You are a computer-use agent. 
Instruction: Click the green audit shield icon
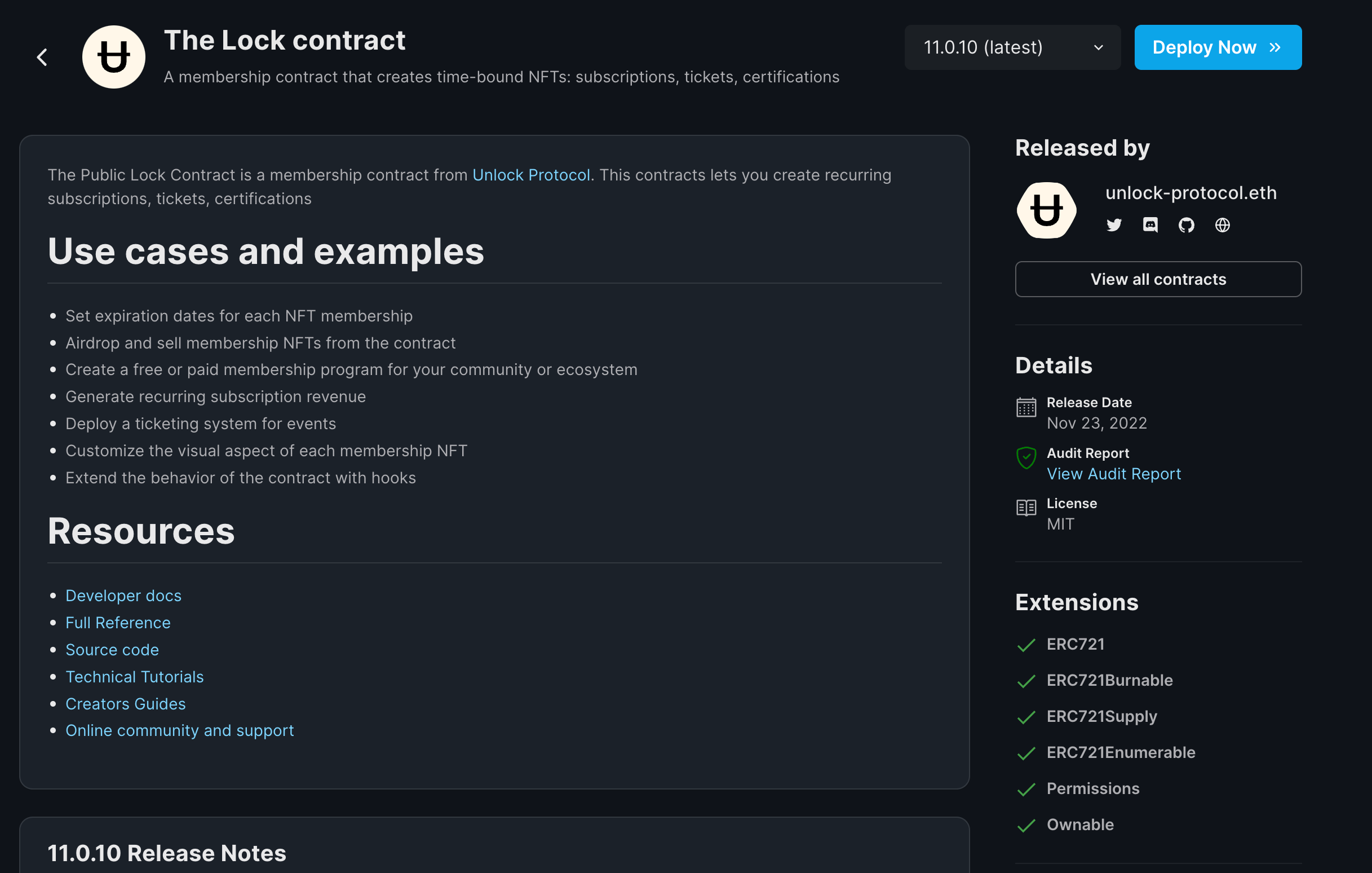coord(1026,458)
